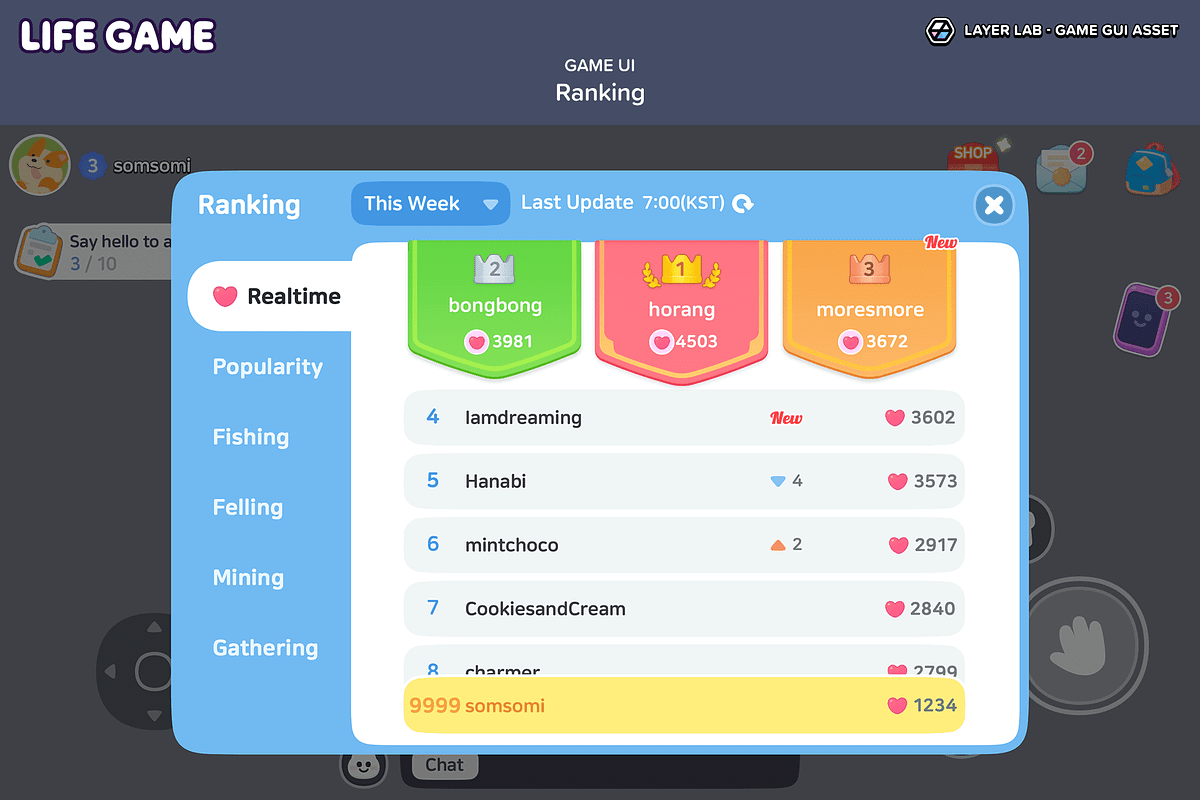Tap the player avatar portrait
Screen dimensions: 1200x800
pyautogui.click(x=40, y=165)
